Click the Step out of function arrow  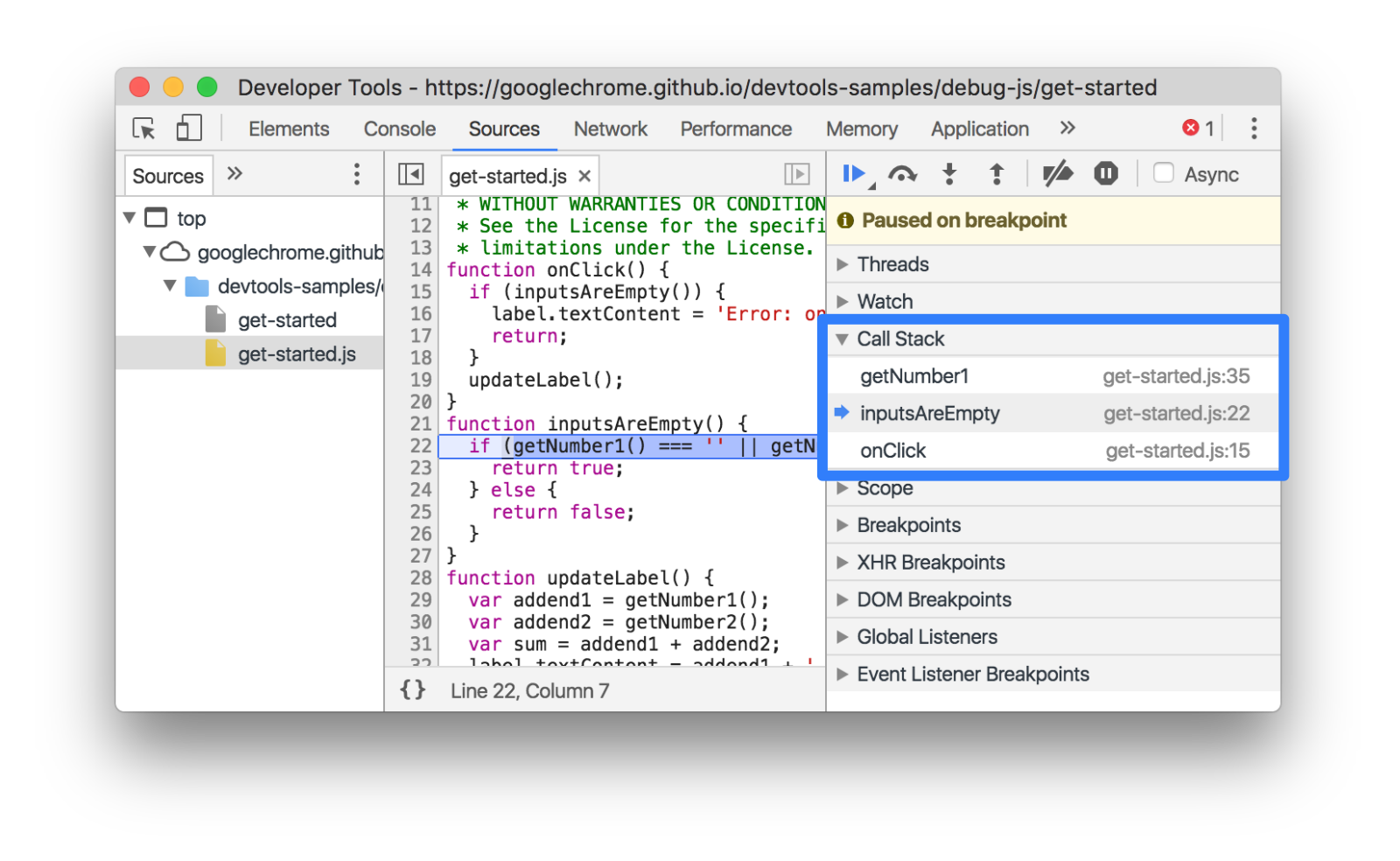pos(997,174)
